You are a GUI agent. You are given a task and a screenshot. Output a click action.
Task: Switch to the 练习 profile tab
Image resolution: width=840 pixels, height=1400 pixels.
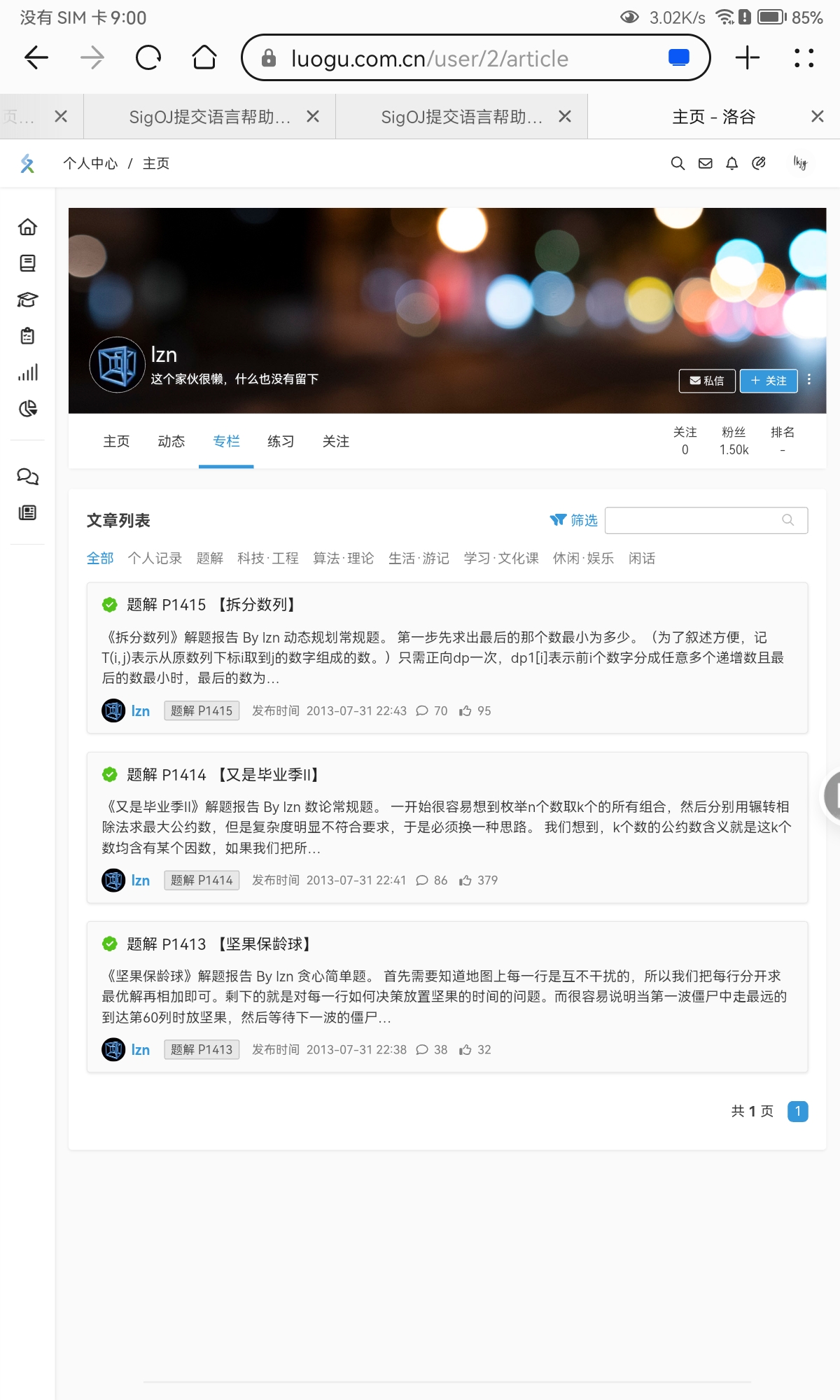point(281,442)
